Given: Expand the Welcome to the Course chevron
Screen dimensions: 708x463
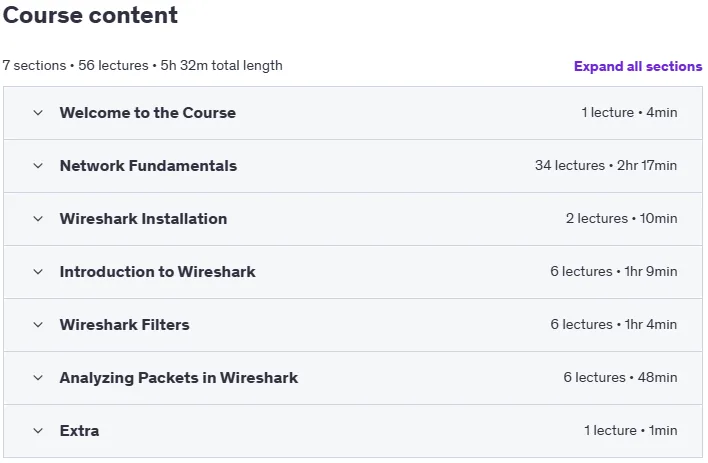Looking at the screenshot, I should [38, 112].
